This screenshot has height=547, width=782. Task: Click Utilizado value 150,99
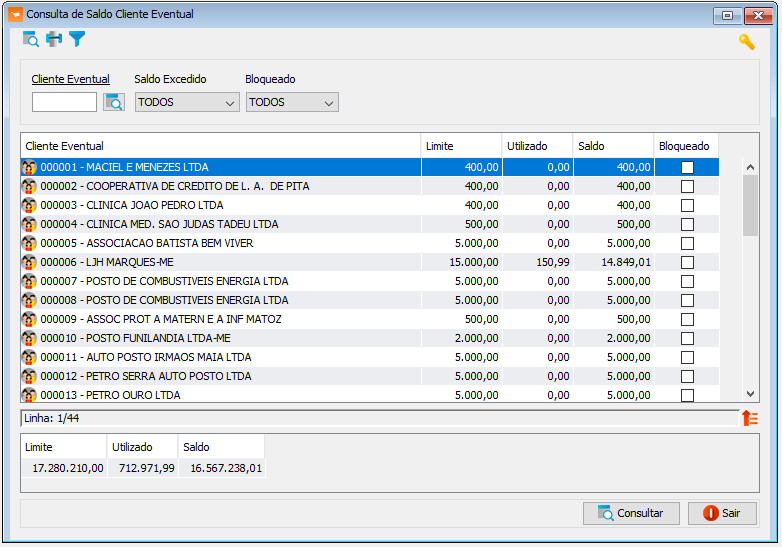[553, 262]
